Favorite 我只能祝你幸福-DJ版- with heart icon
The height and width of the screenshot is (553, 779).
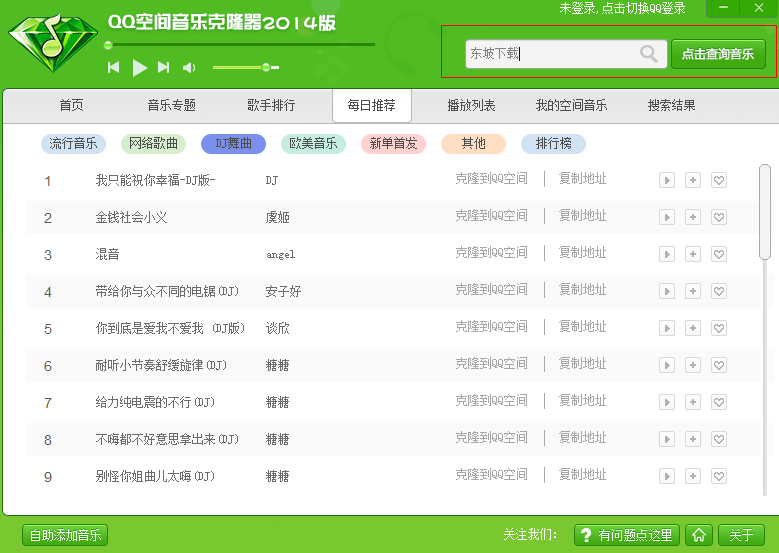point(719,180)
